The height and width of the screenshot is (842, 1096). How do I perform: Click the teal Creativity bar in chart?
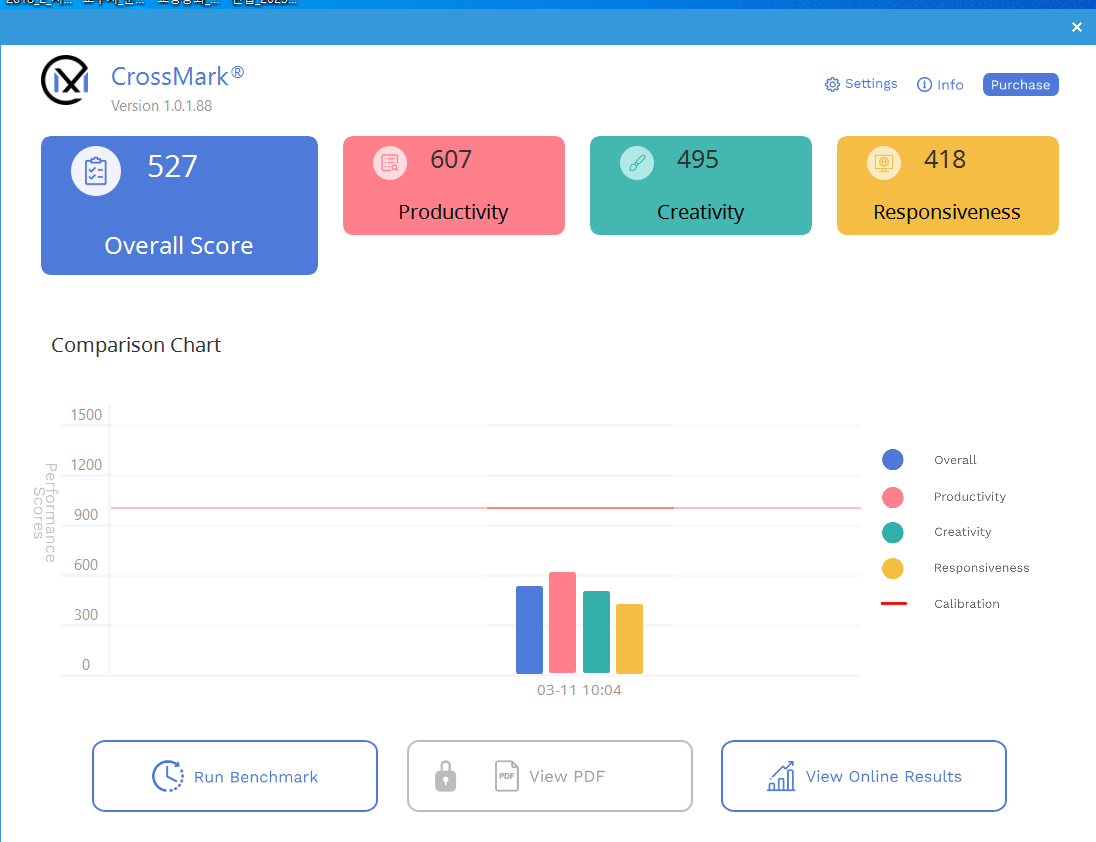pyautogui.click(x=596, y=632)
